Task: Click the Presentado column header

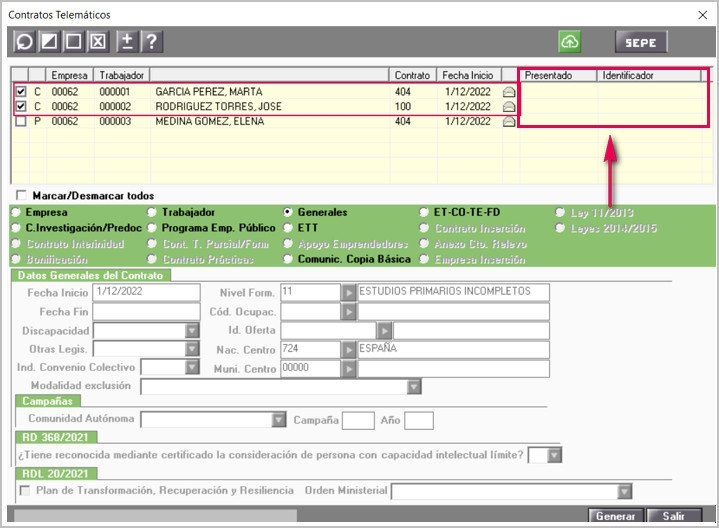Action: pyautogui.click(x=558, y=75)
